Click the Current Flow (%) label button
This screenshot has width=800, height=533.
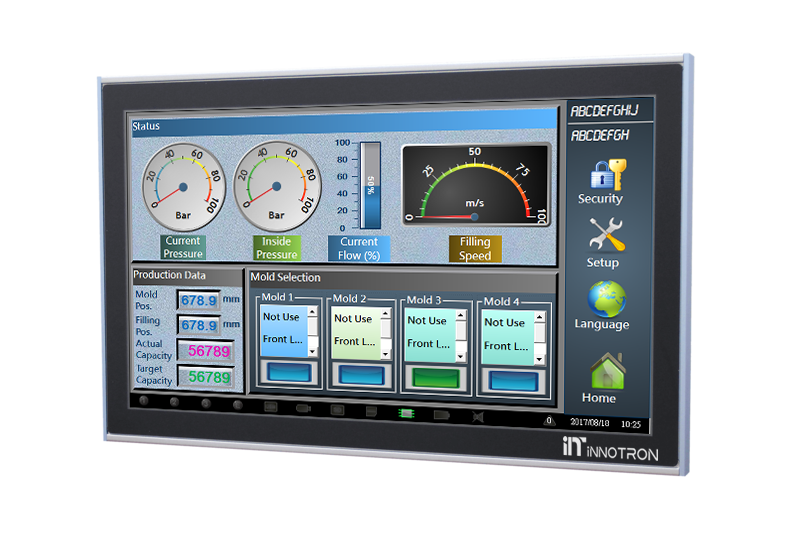[x=358, y=248]
